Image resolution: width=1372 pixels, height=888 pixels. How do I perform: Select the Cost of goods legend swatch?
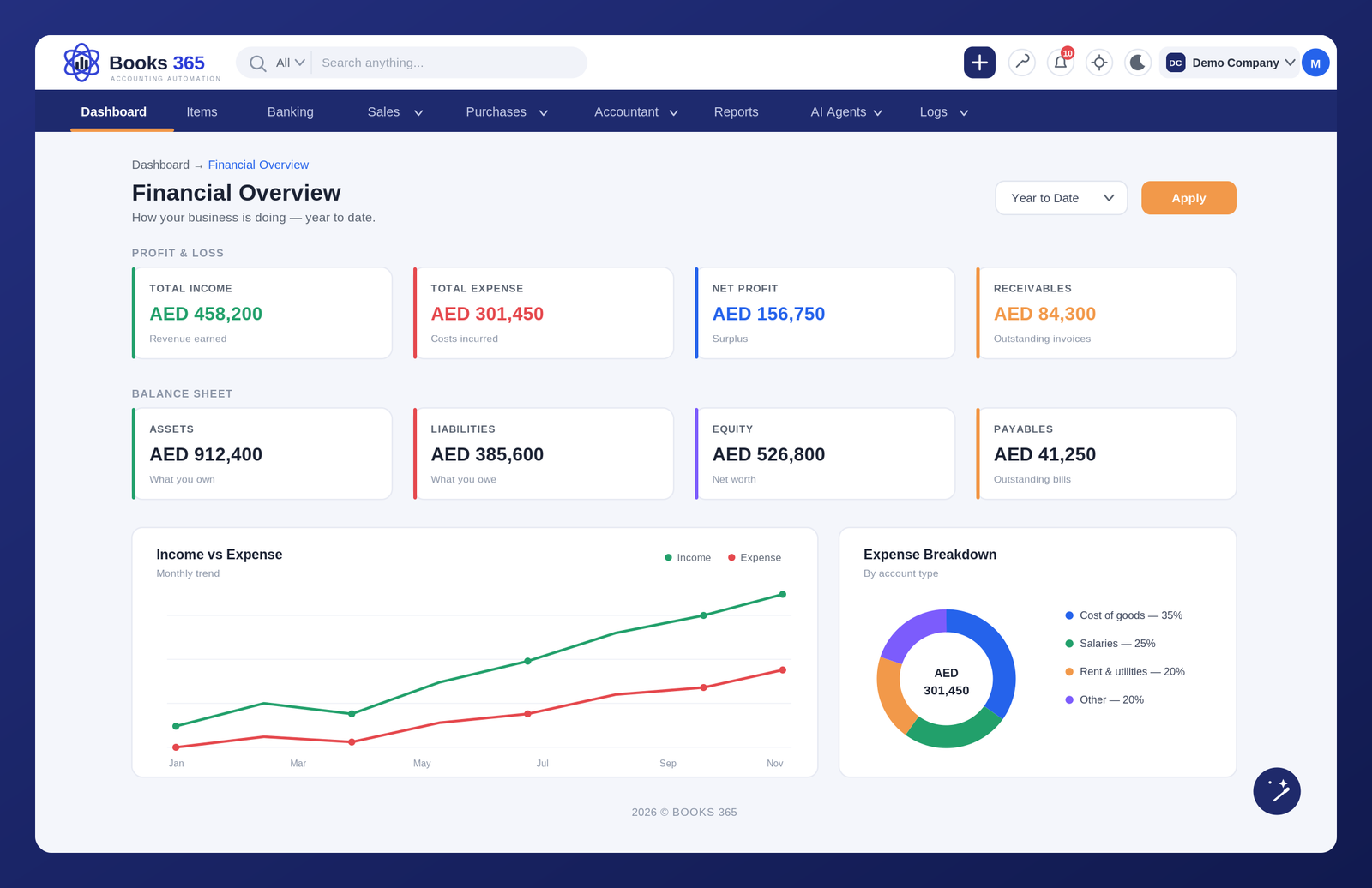1069,615
